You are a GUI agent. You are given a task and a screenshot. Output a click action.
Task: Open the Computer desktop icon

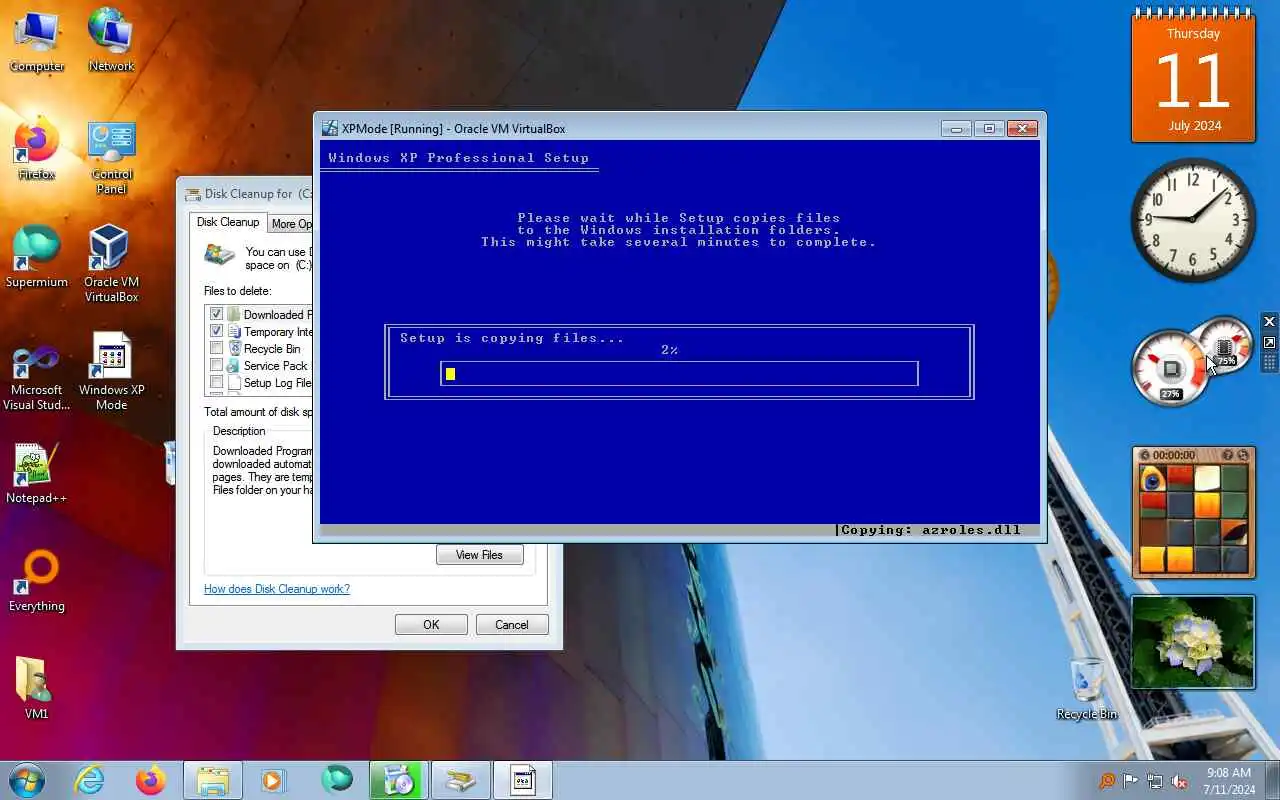[x=37, y=41]
